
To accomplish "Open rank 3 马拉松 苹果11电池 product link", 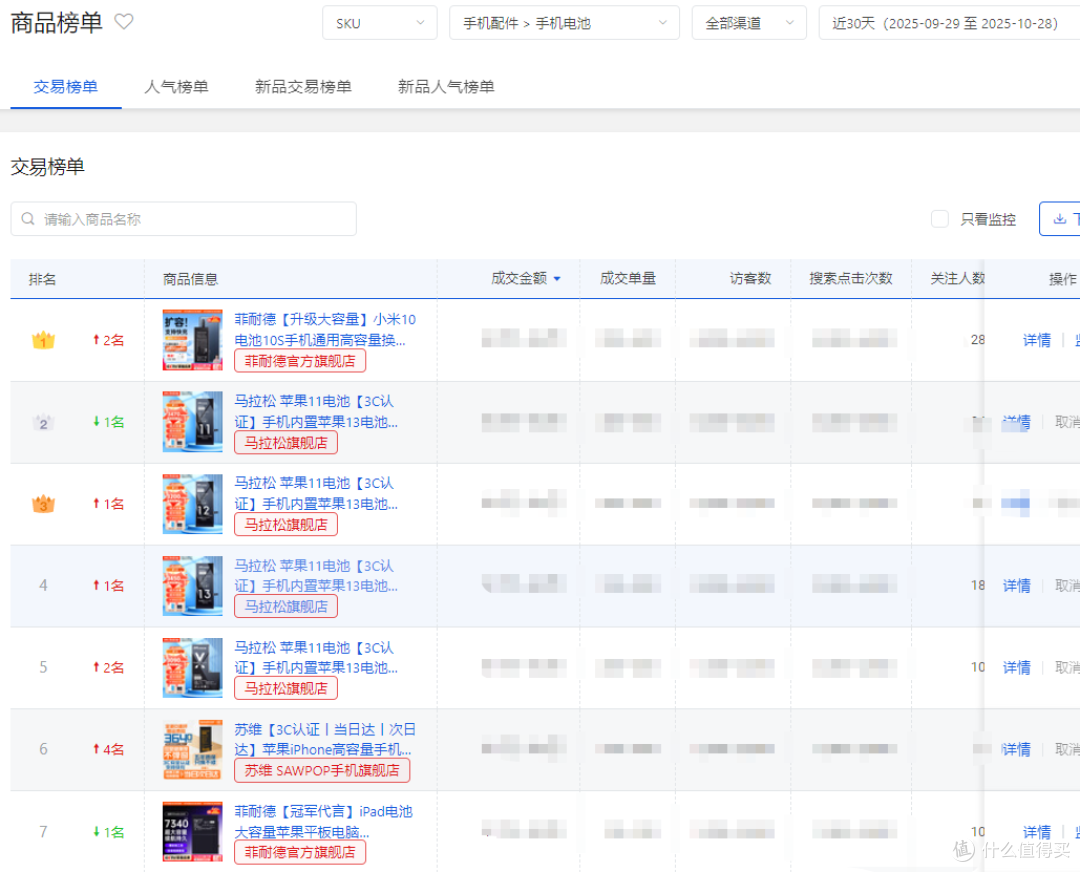I will pyautogui.click(x=316, y=493).
